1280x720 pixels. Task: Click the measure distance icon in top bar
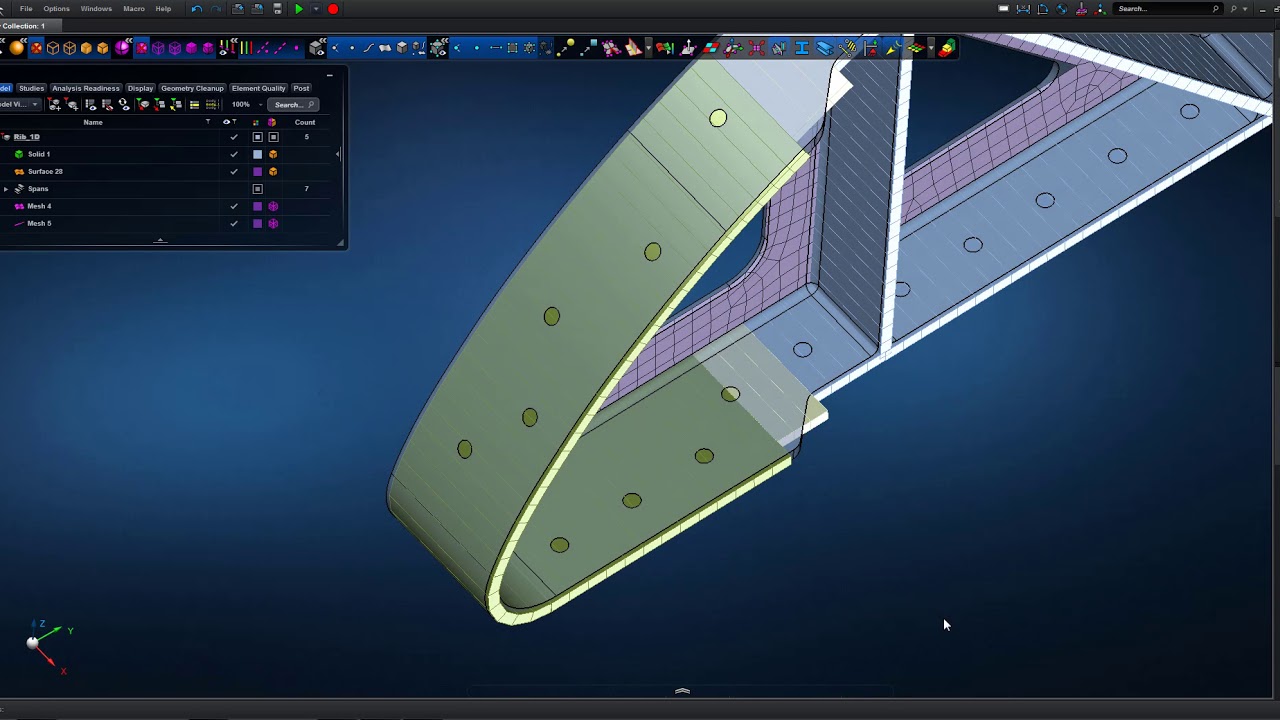click(x=1023, y=9)
